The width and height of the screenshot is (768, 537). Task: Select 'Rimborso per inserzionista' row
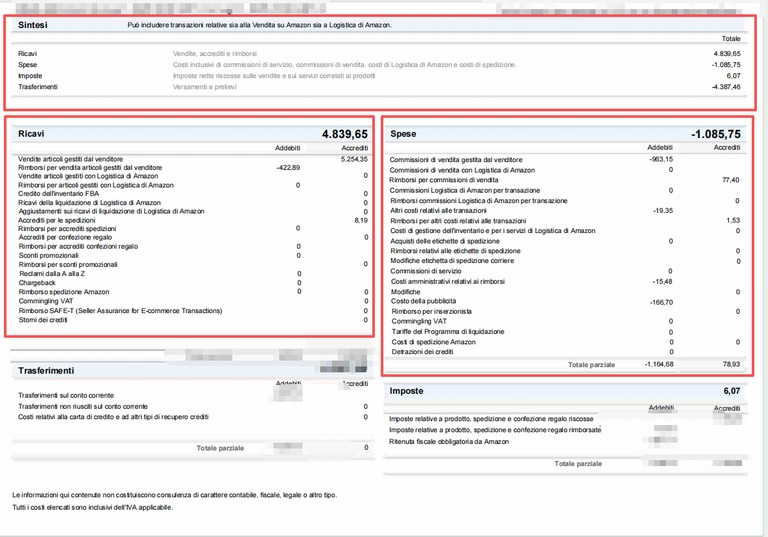pos(566,312)
